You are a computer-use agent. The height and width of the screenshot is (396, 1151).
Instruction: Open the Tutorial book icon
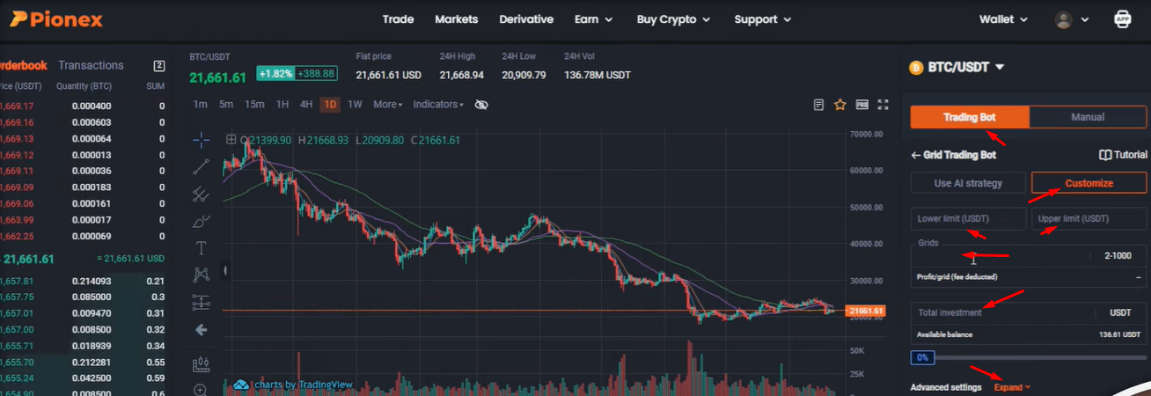[x=1105, y=155]
